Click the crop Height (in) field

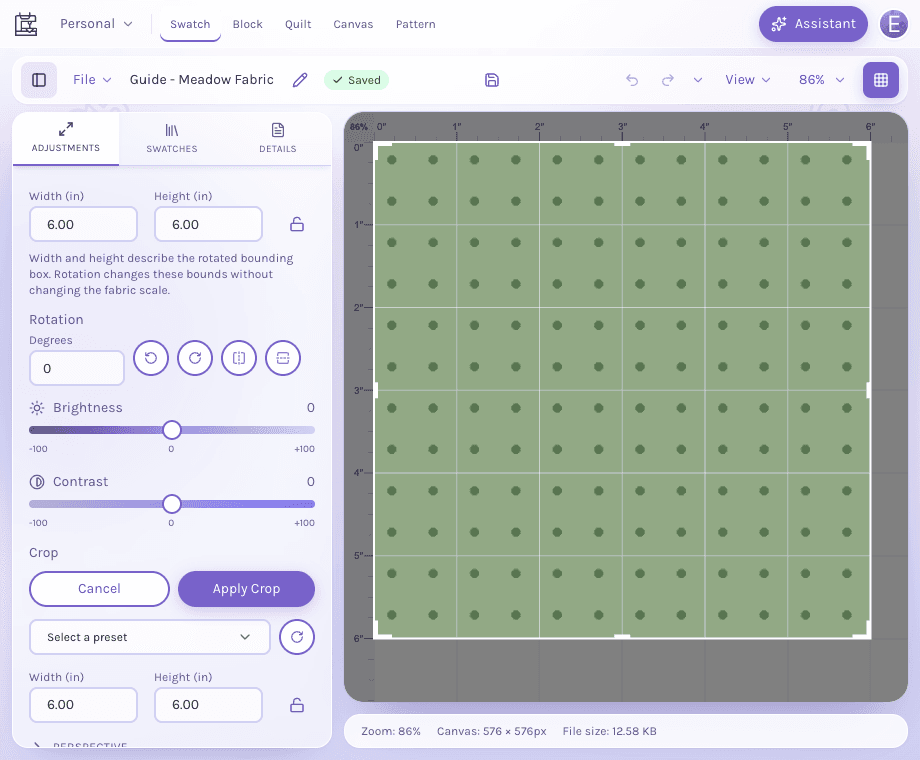click(x=208, y=705)
